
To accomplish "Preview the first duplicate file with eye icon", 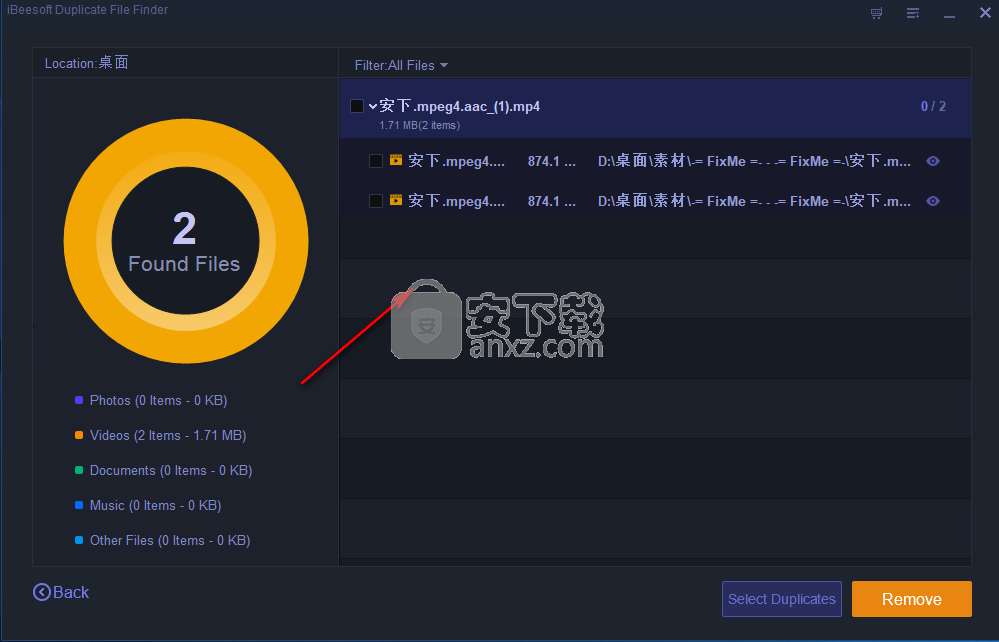I will pyautogui.click(x=933, y=161).
